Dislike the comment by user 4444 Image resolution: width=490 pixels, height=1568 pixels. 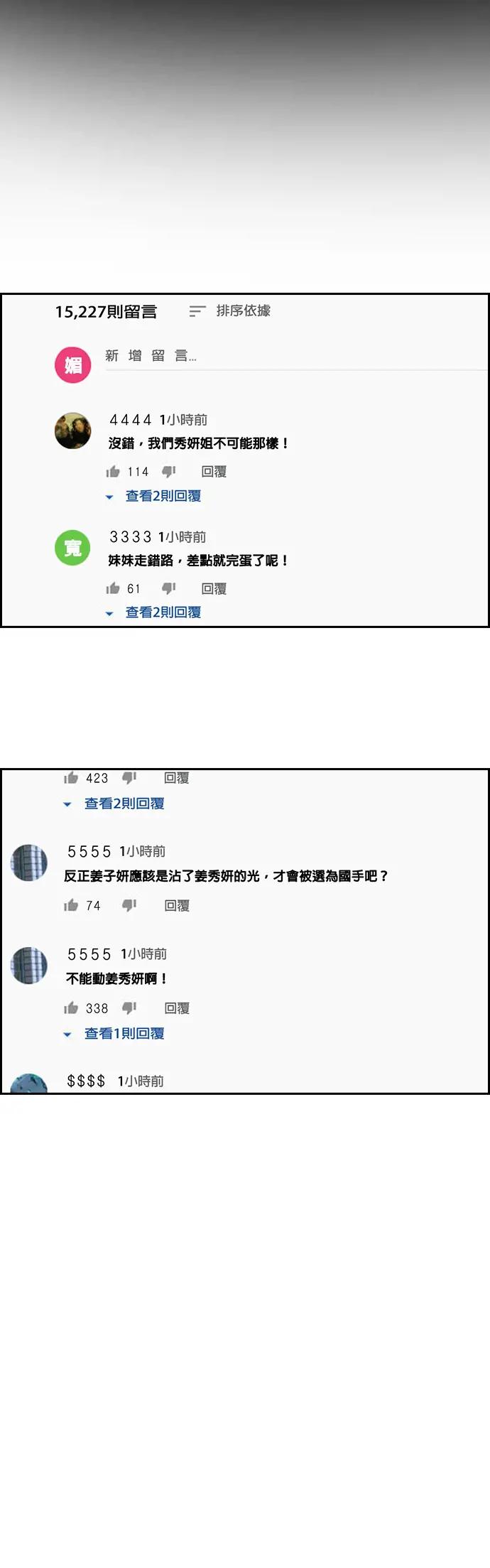[x=169, y=472]
